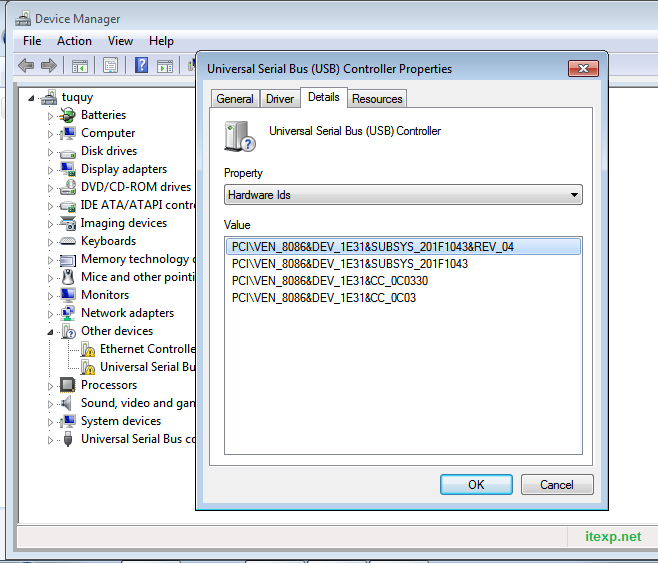Click the System devices category icon
The width and height of the screenshot is (658, 563).
coord(68,421)
